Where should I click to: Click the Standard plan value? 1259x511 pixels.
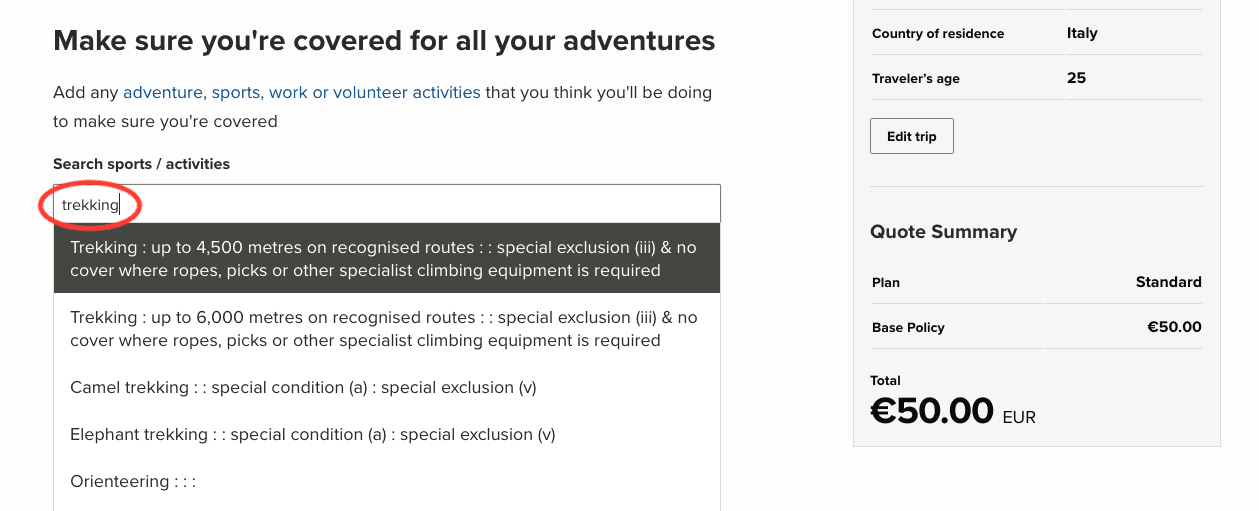pos(1168,282)
